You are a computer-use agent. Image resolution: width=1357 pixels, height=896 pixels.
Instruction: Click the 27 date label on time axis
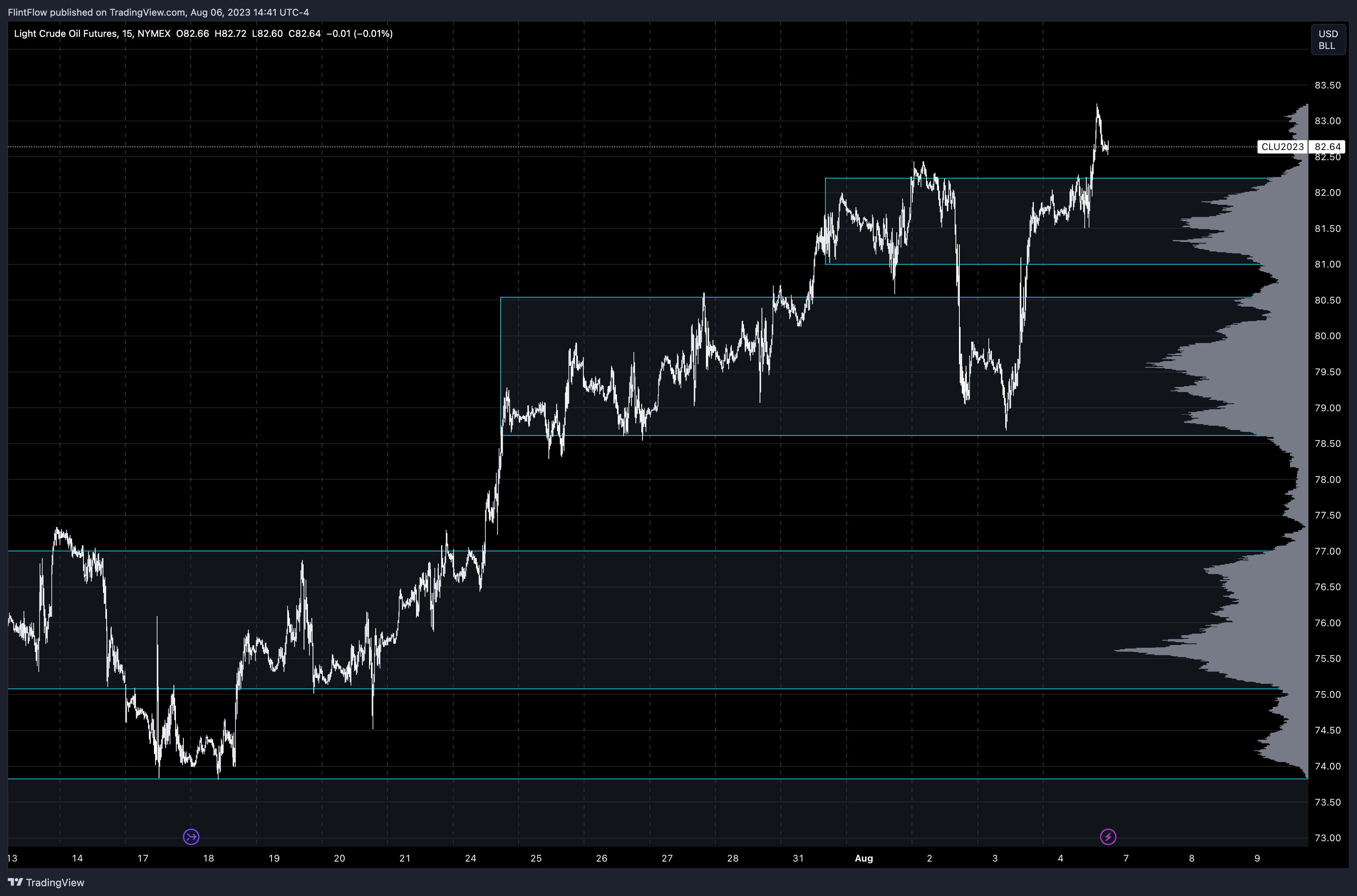coord(667,858)
